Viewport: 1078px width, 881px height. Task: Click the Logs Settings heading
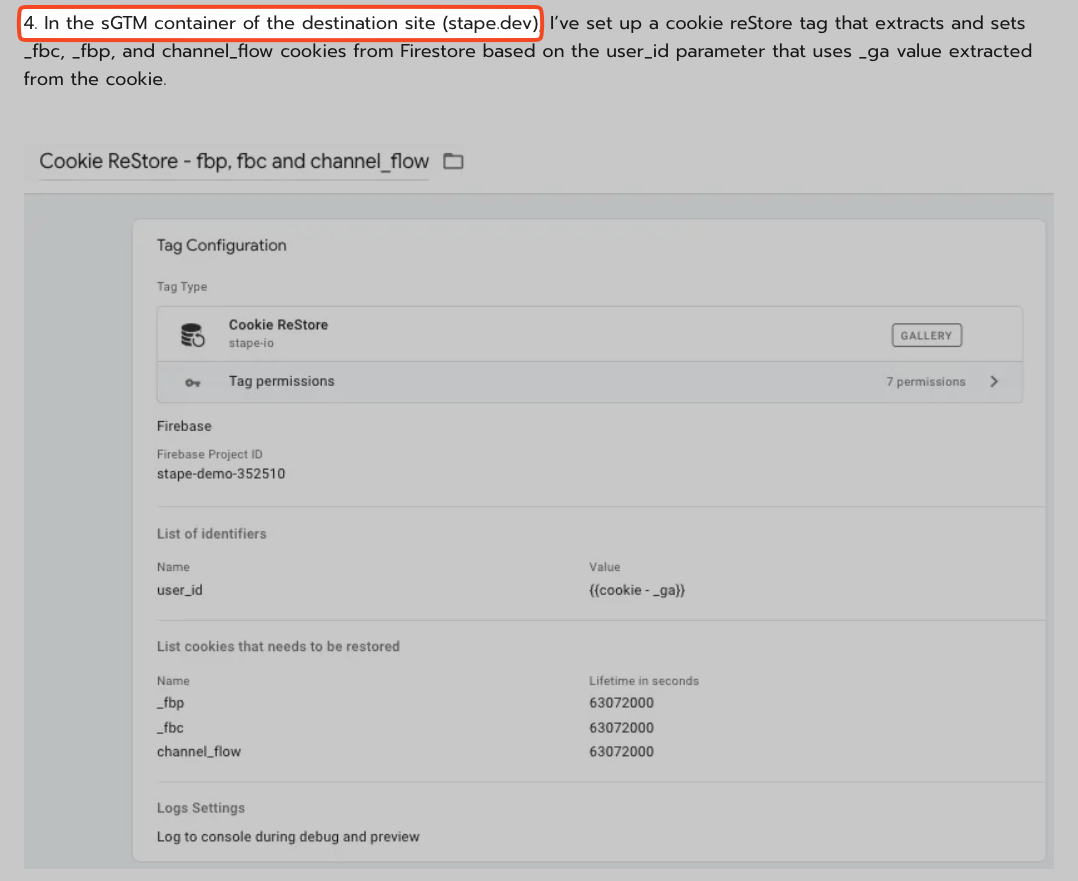[201, 808]
